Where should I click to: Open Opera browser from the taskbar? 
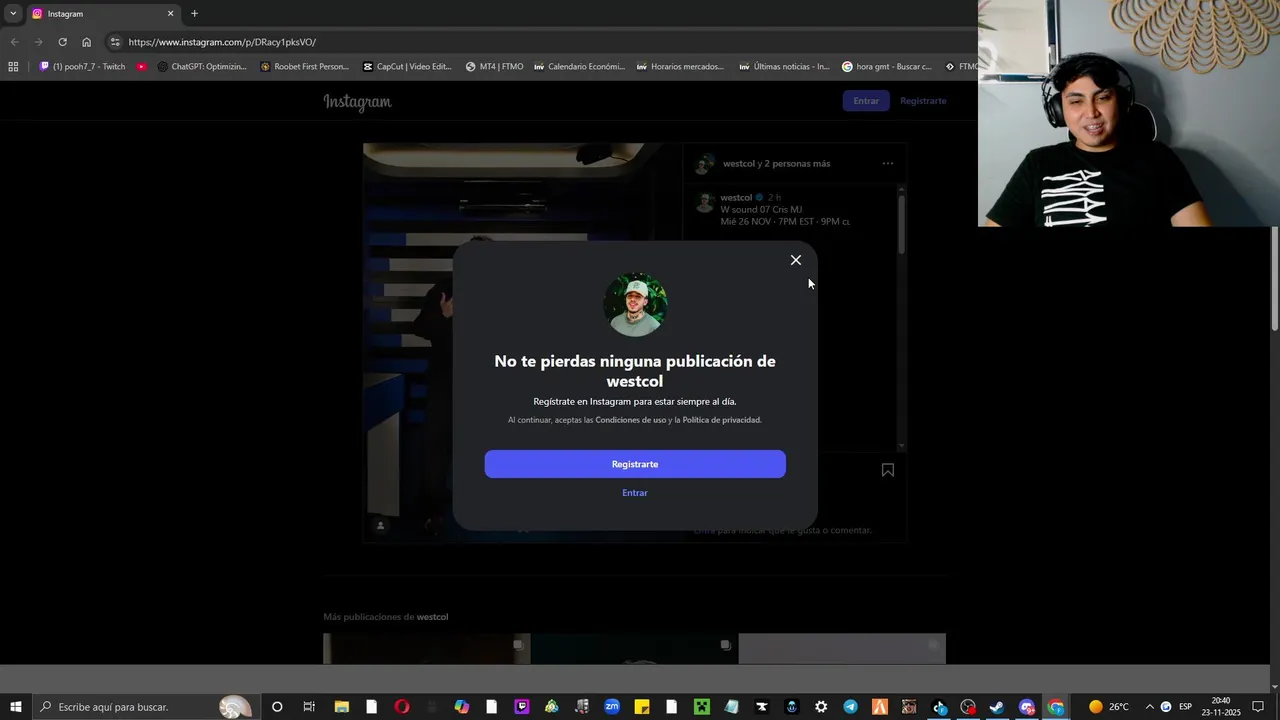click(x=401, y=707)
